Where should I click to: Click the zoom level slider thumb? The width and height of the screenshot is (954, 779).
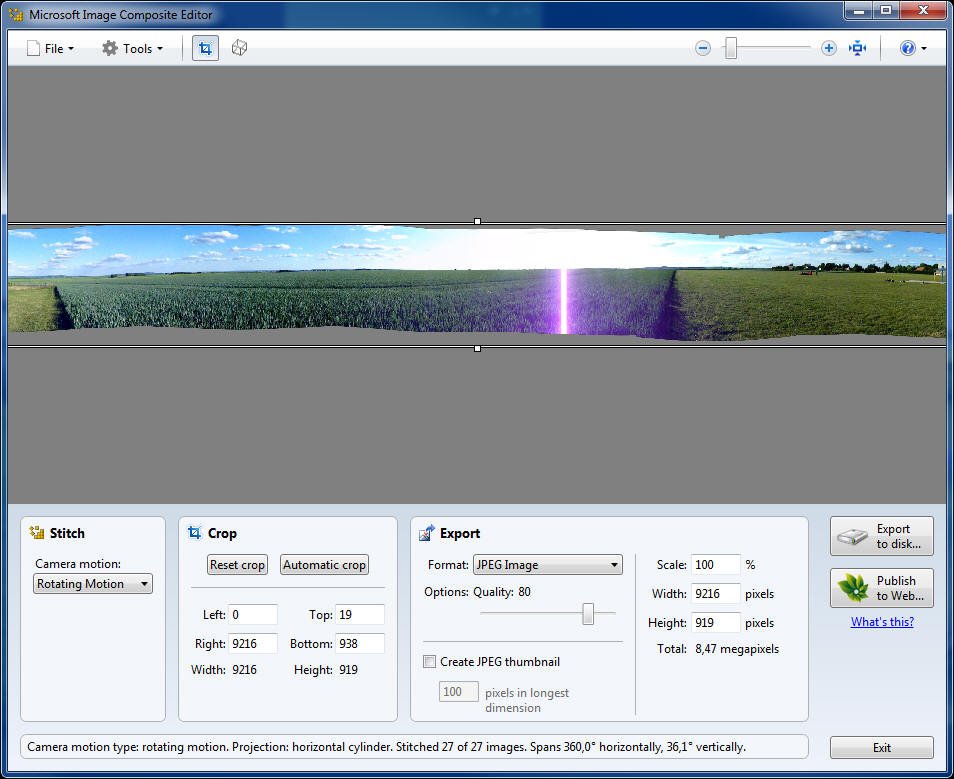point(731,48)
